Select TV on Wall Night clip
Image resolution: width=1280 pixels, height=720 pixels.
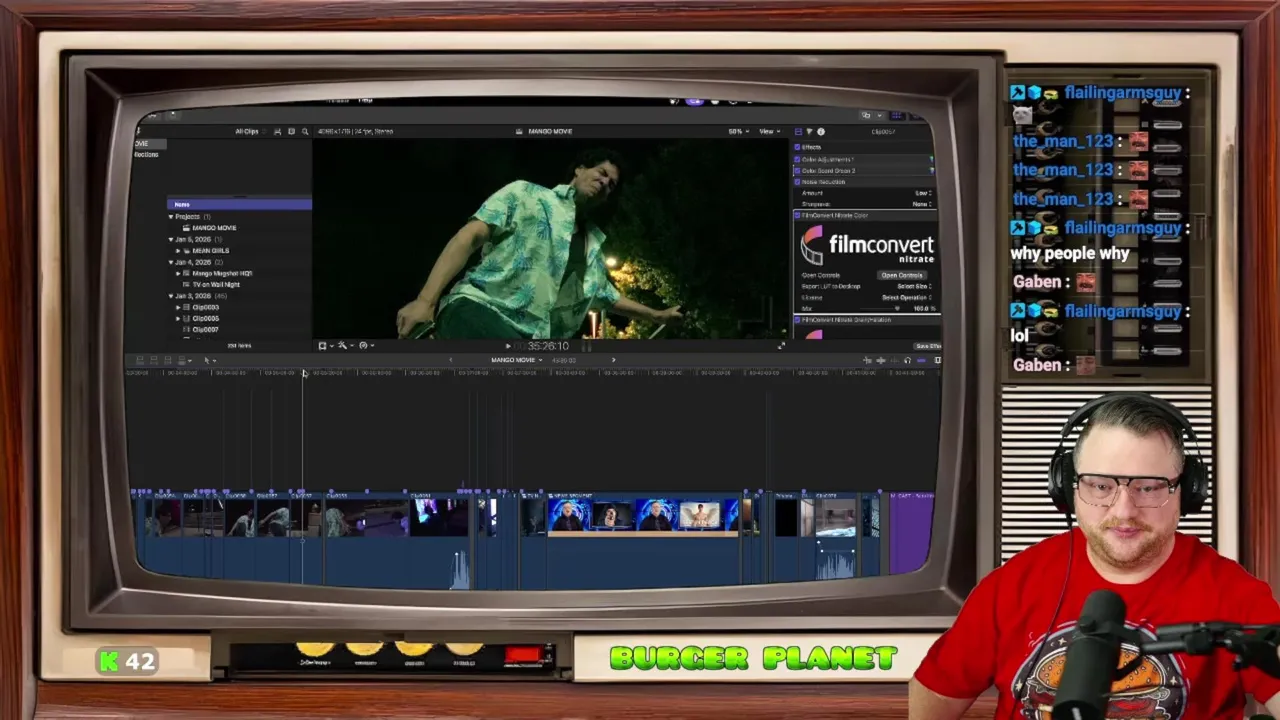click(216, 284)
